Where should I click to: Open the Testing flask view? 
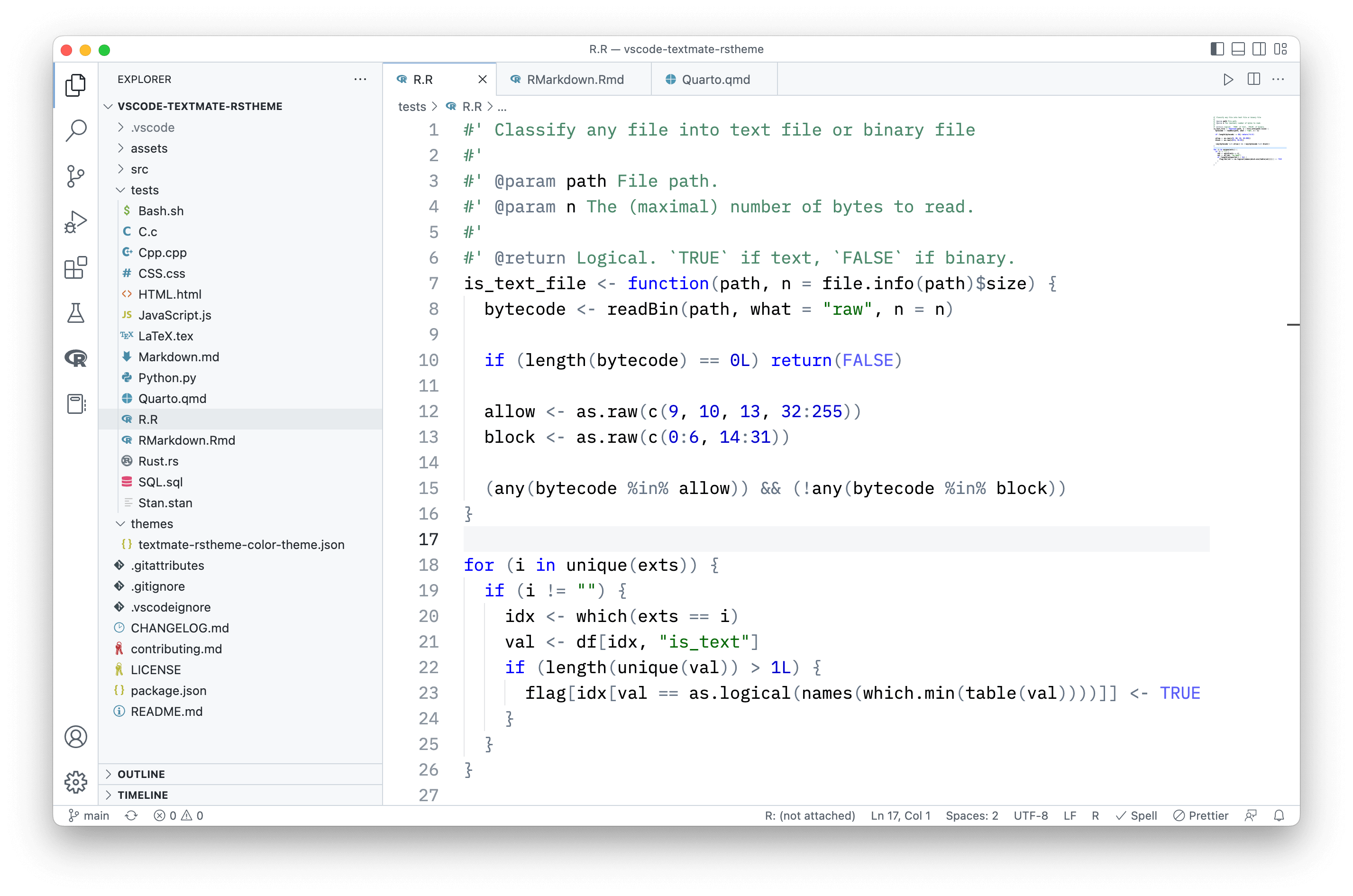(75, 313)
